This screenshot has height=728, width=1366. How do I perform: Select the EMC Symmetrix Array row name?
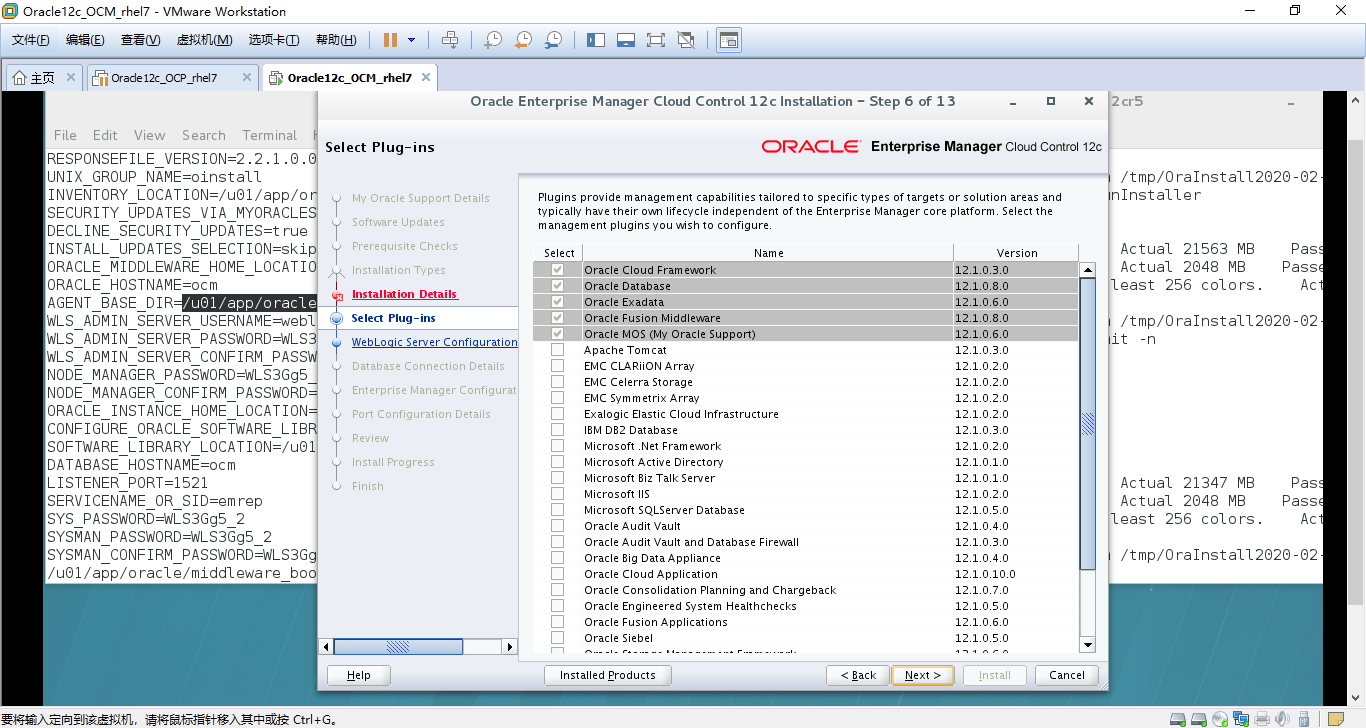tap(642, 398)
